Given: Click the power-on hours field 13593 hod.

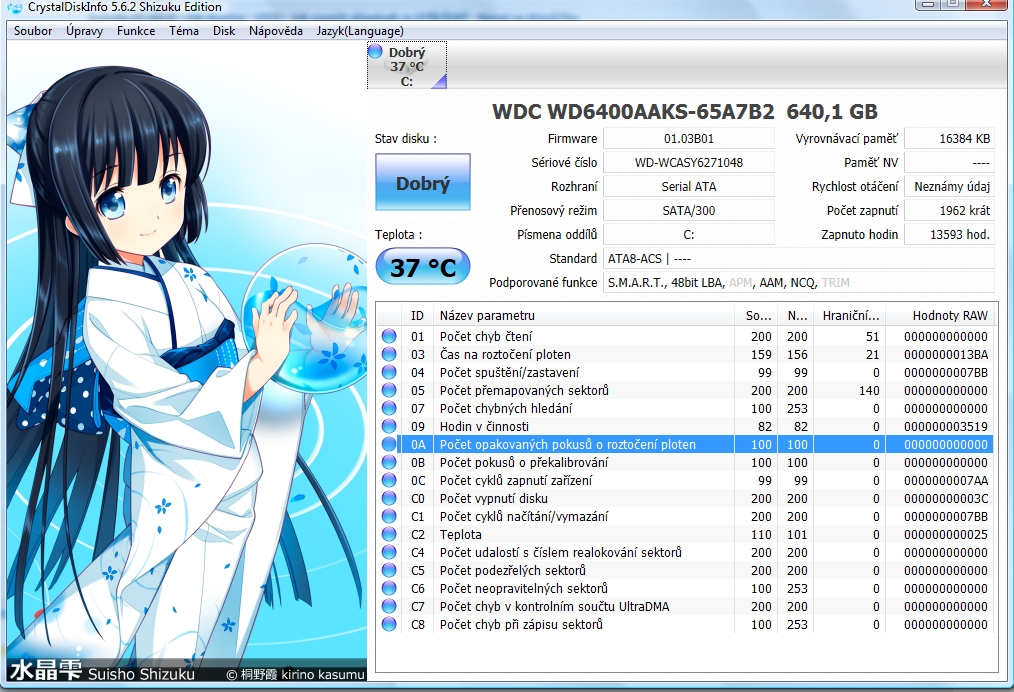Looking at the screenshot, I should 949,234.
